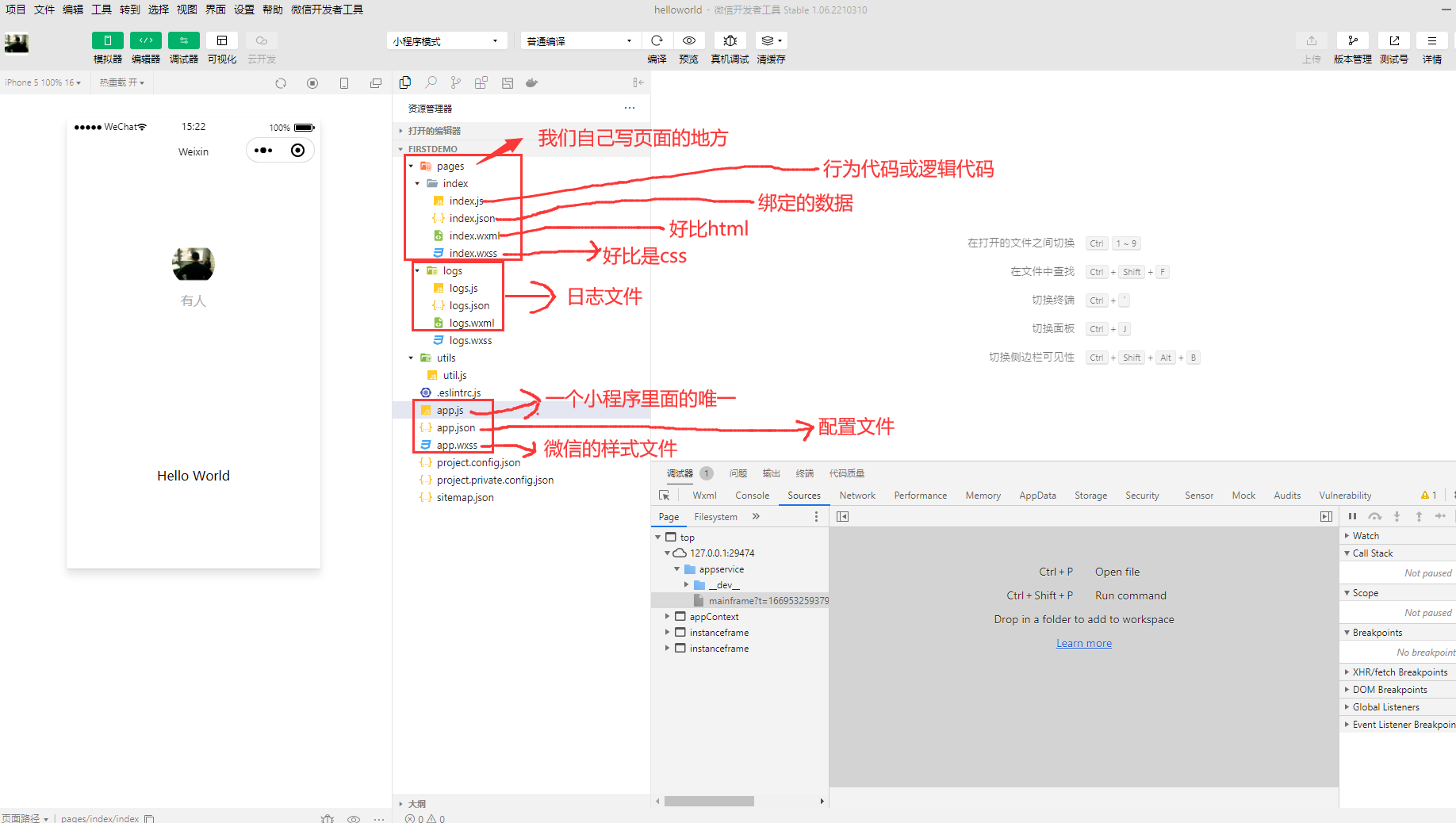Viewport: 1456px width, 823px height.
Task: Open the visualization (可视化) tool
Action: point(222,40)
